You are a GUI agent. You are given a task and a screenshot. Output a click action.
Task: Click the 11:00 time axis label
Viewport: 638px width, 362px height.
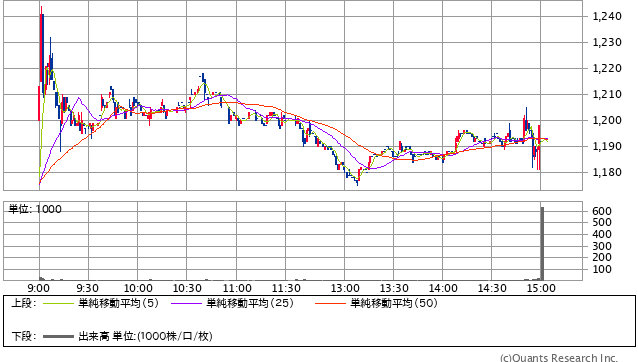tap(237, 288)
